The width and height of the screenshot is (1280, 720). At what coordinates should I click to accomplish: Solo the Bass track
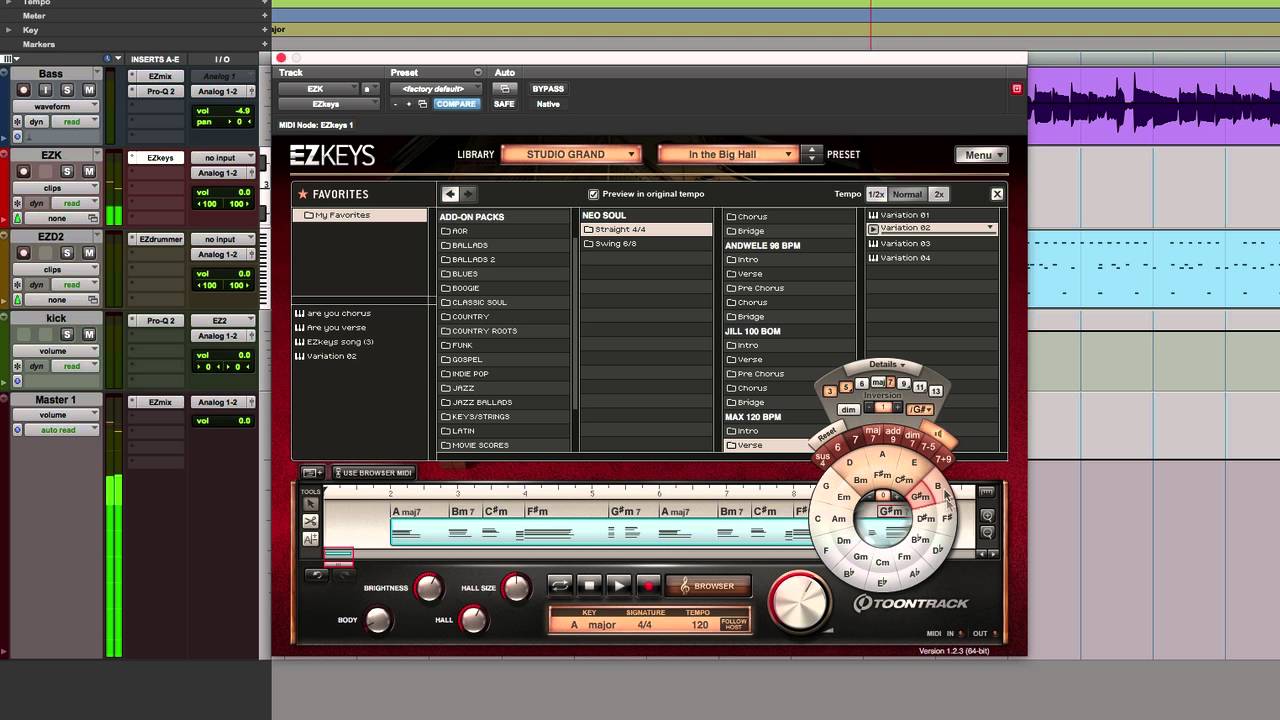(x=67, y=90)
